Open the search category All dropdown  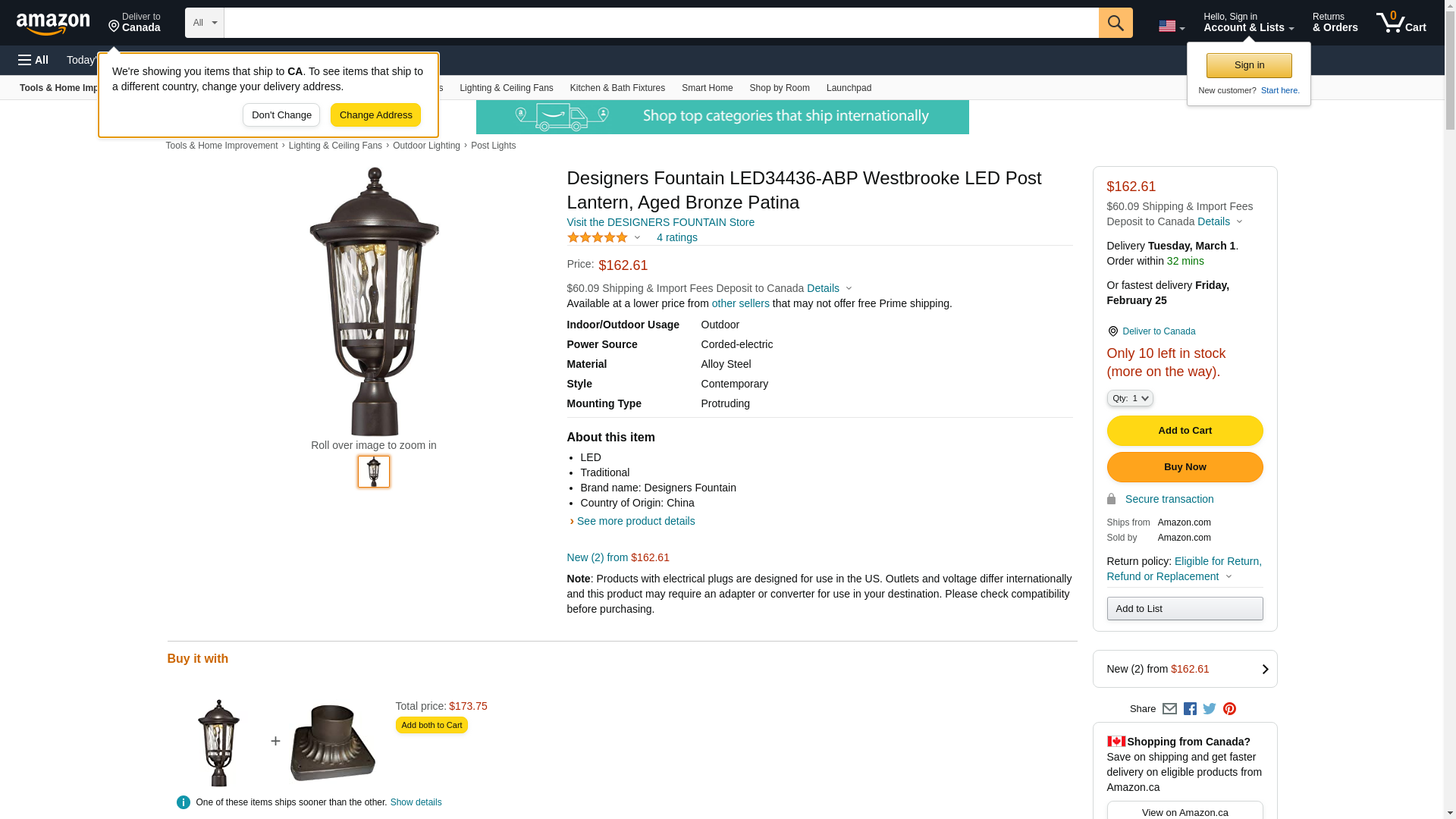click(x=205, y=23)
